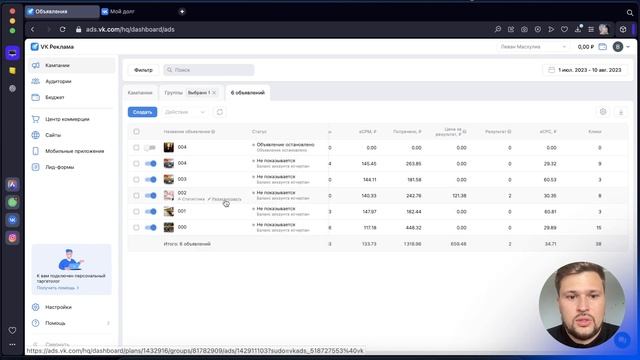This screenshot has width=640, height=360.
Task: Disable ad 003 toggle
Action: tap(150, 180)
